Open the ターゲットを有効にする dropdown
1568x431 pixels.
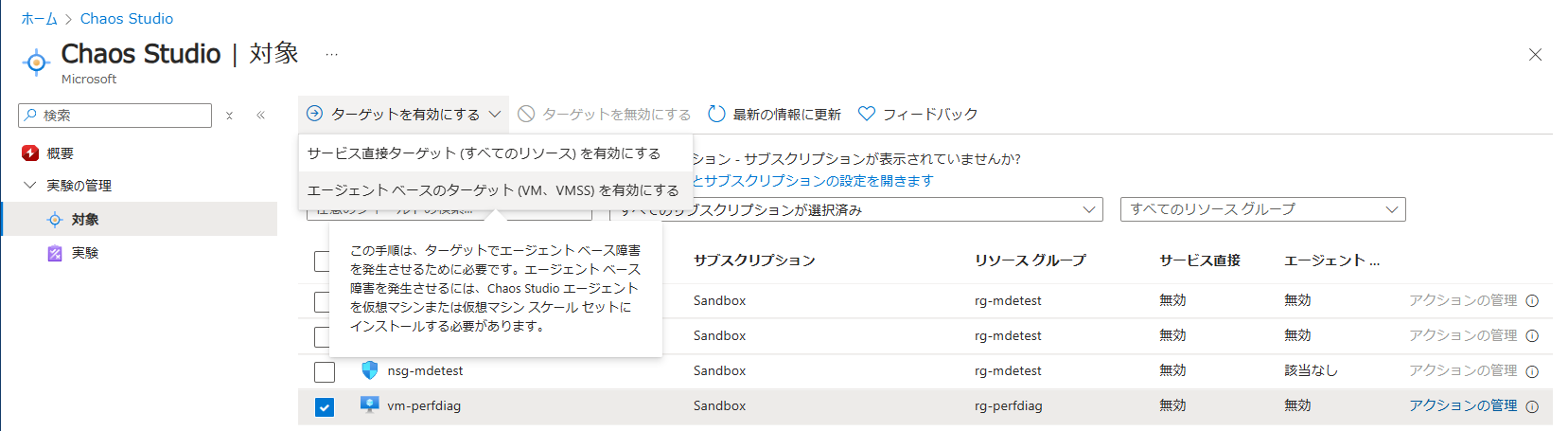(x=404, y=115)
